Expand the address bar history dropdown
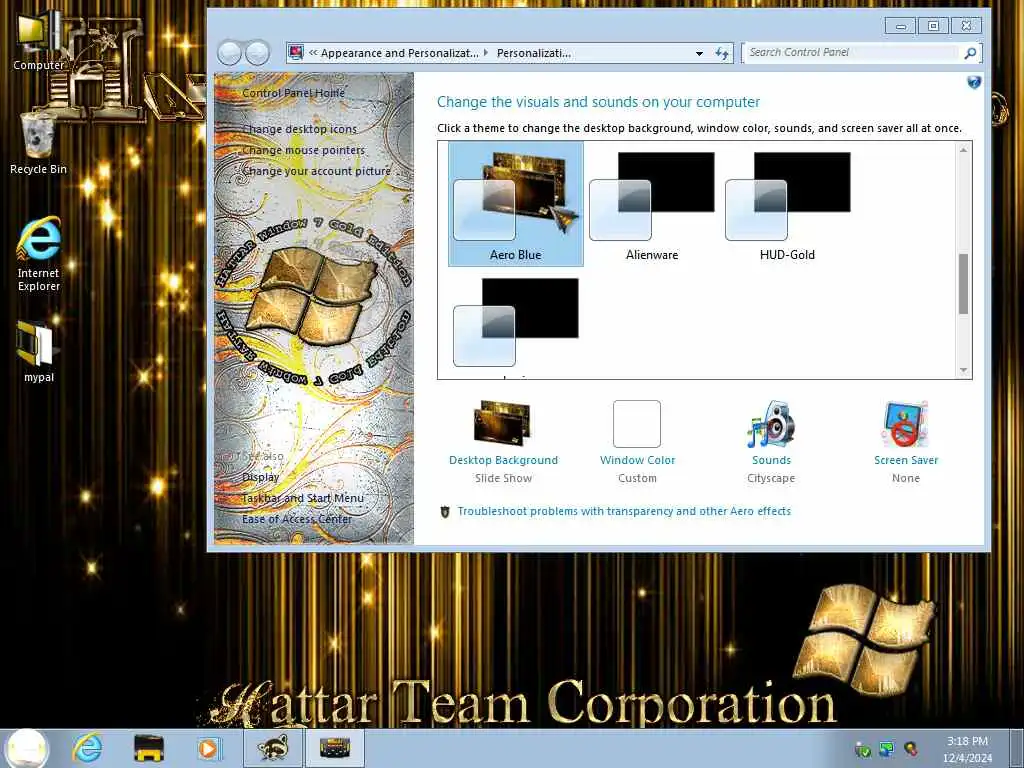This screenshot has height=768, width=1024. tap(699, 54)
